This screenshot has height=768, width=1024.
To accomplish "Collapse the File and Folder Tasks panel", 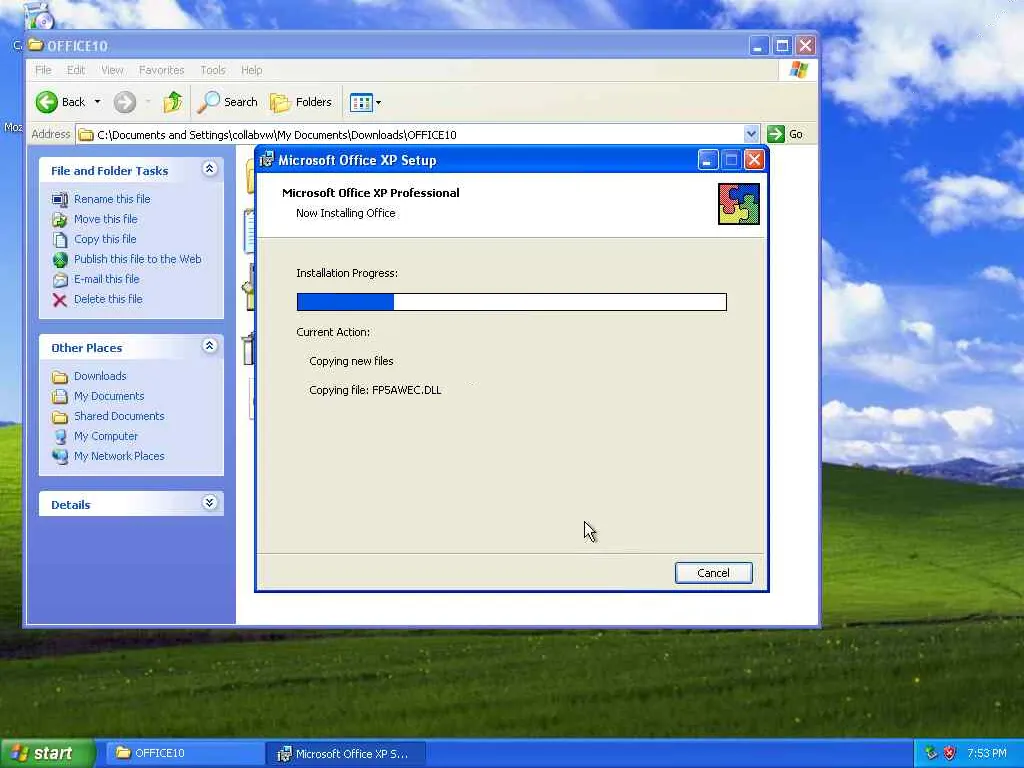I will pos(209,169).
